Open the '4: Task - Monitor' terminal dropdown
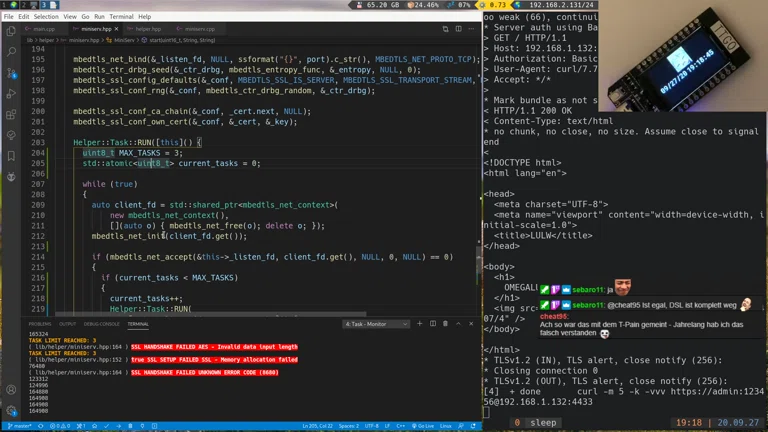The image size is (768, 432). click(376, 324)
